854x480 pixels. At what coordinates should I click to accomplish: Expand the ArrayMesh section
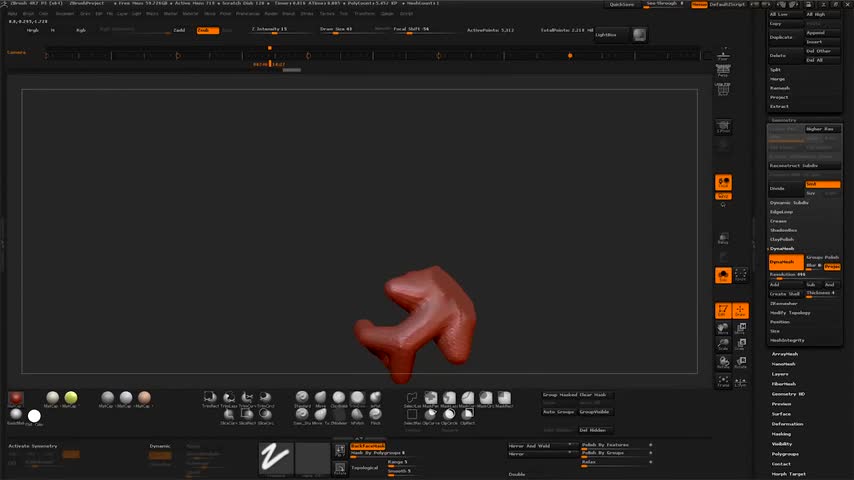[x=784, y=354]
